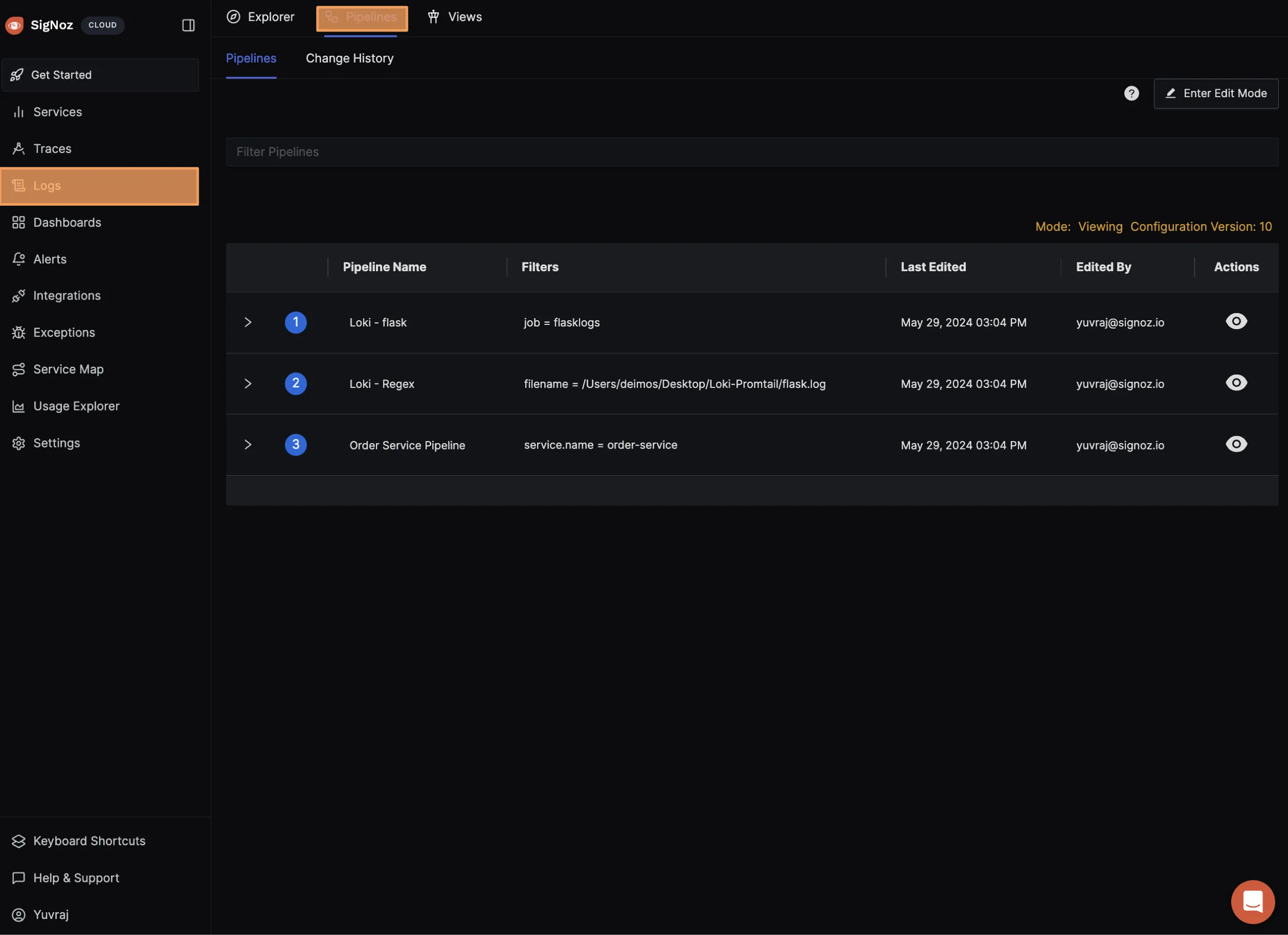1288x935 pixels.
Task: Click the sidebar collapse panel icon
Action: click(x=188, y=25)
